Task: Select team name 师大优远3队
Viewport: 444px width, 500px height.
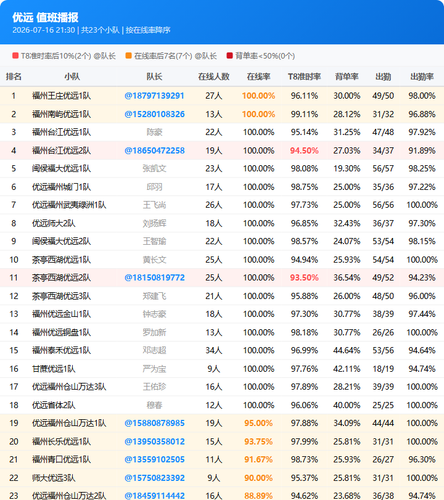Action: 54,478
